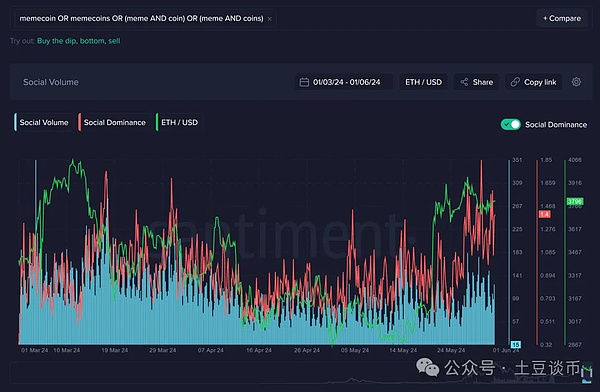Click the memecoin search query field

click(x=145, y=18)
